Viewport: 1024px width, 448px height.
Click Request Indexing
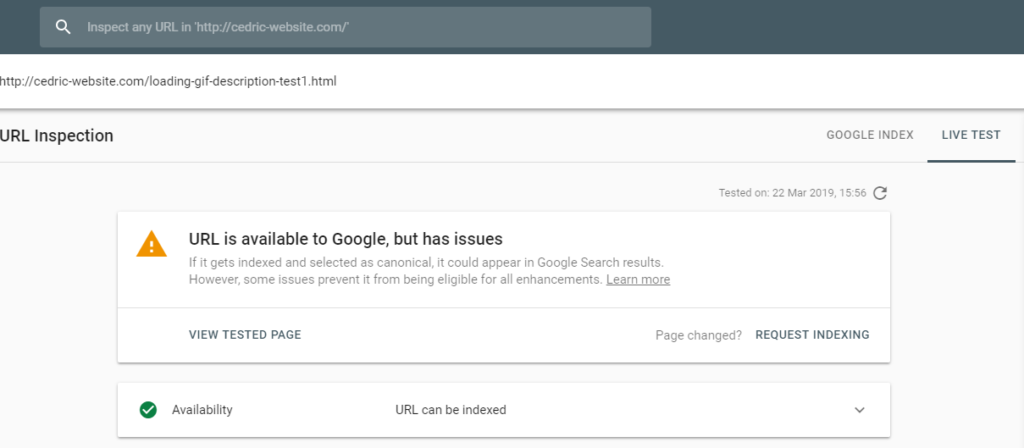pyautogui.click(x=812, y=335)
